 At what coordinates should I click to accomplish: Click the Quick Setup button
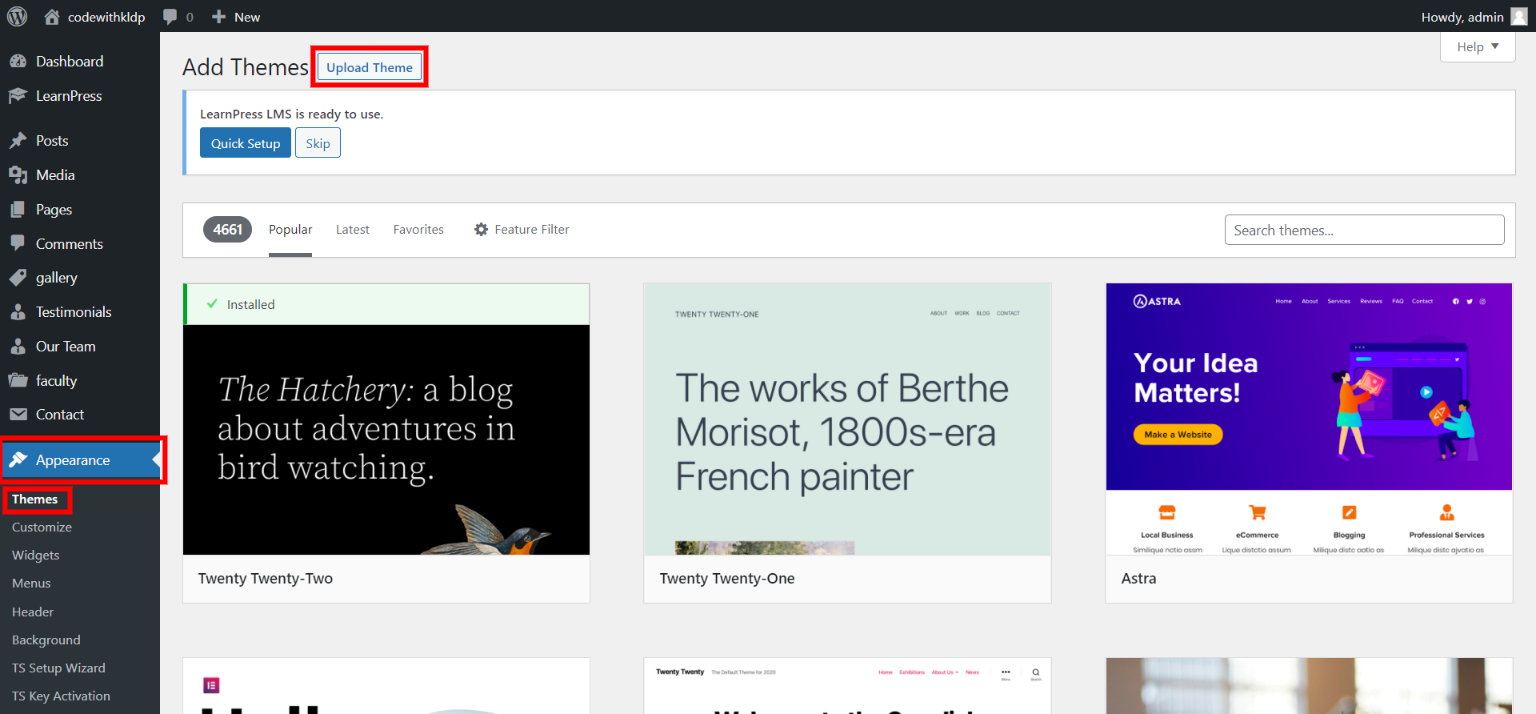point(245,143)
